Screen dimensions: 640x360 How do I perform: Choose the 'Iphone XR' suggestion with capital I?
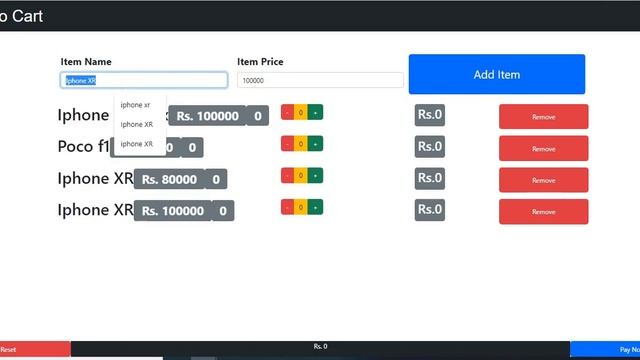click(137, 124)
